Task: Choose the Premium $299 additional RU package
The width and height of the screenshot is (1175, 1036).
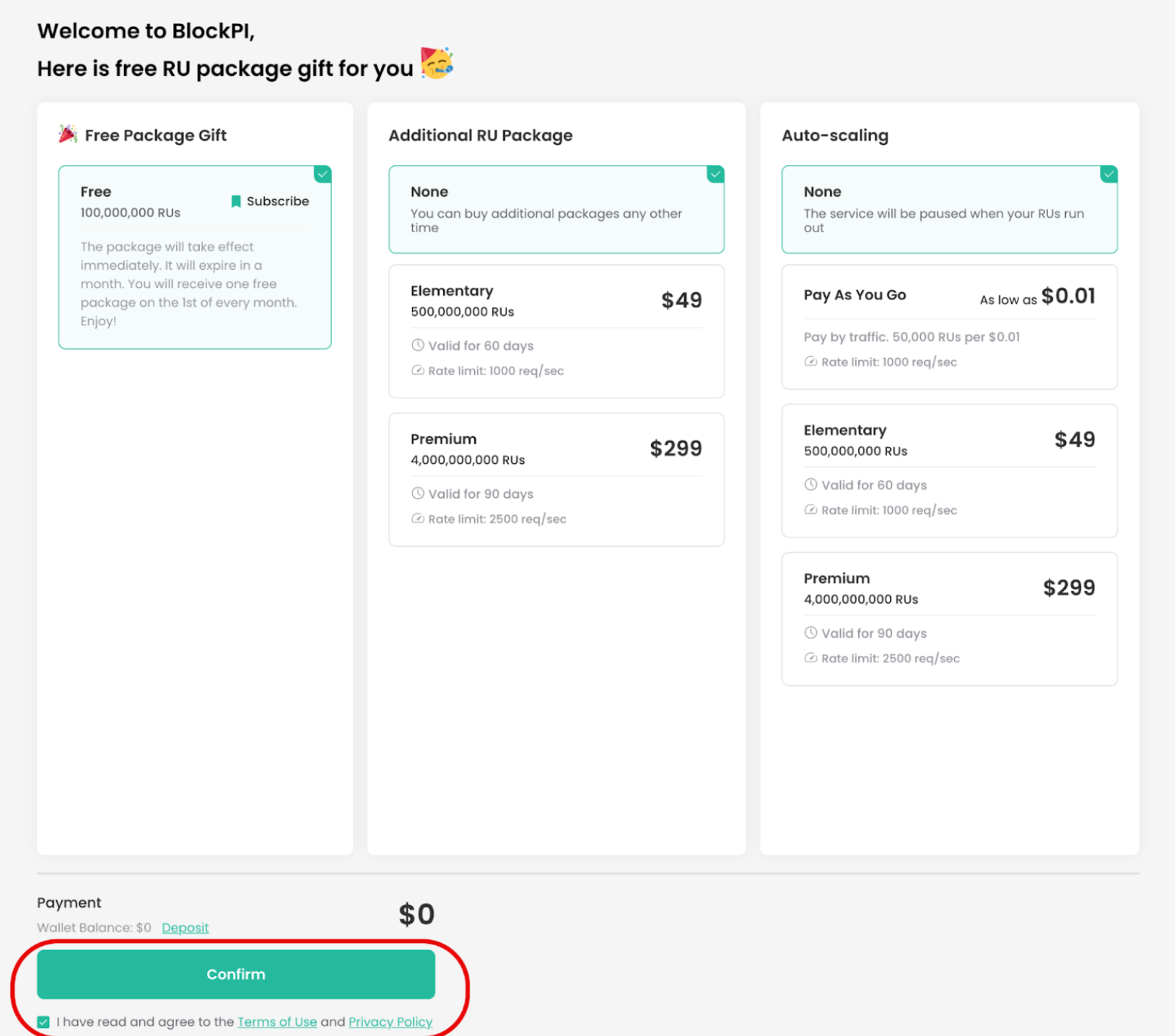Action: (556, 479)
